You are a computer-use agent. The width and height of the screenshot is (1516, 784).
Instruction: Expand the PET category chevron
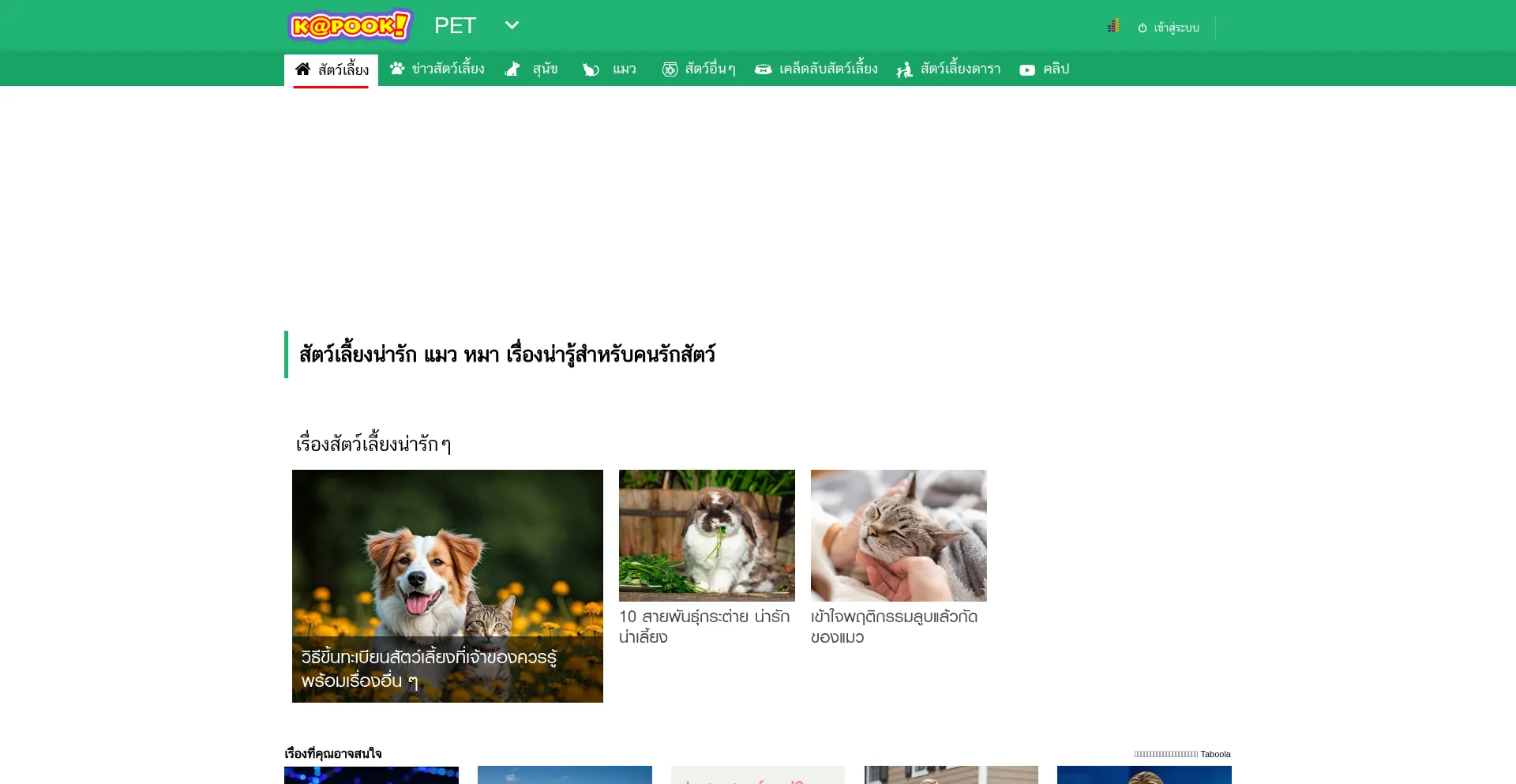(x=512, y=25)
